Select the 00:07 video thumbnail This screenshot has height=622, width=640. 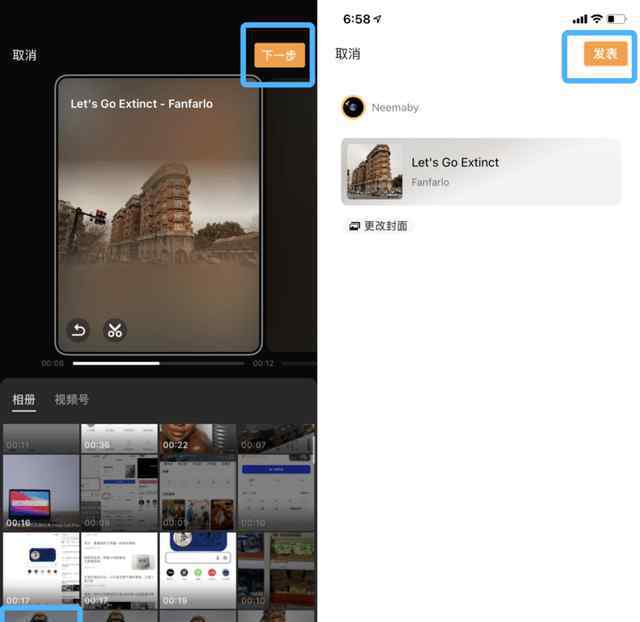(x=276, y=439)
